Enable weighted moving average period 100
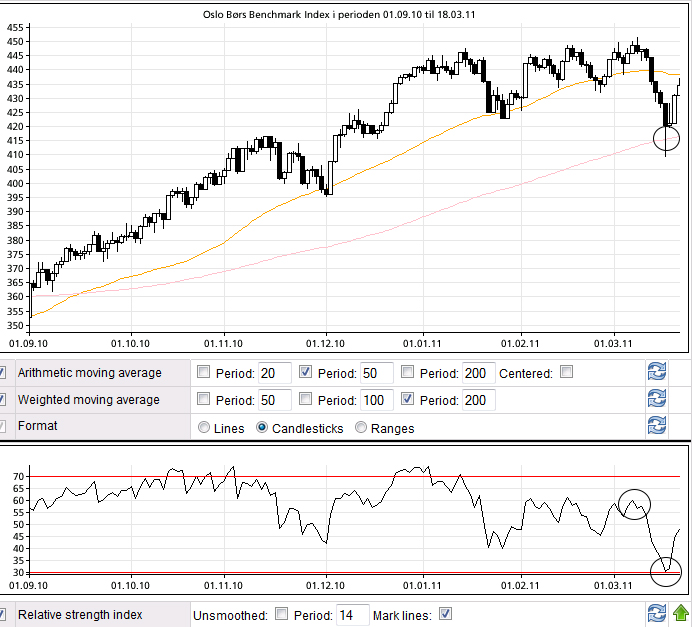This screenshot has width=692, height=627. click(307, 400)
